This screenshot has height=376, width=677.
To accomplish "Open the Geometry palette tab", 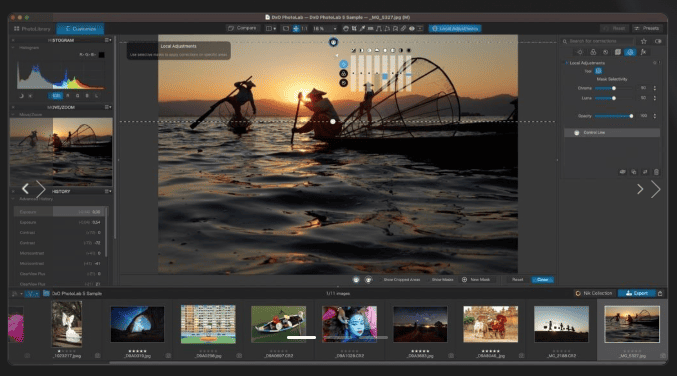I will tap(618, 52).
